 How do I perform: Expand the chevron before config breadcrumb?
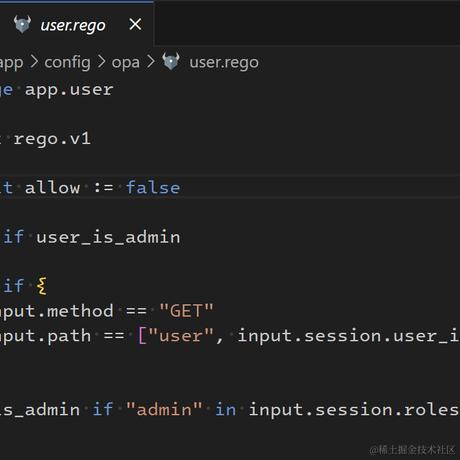34,62
